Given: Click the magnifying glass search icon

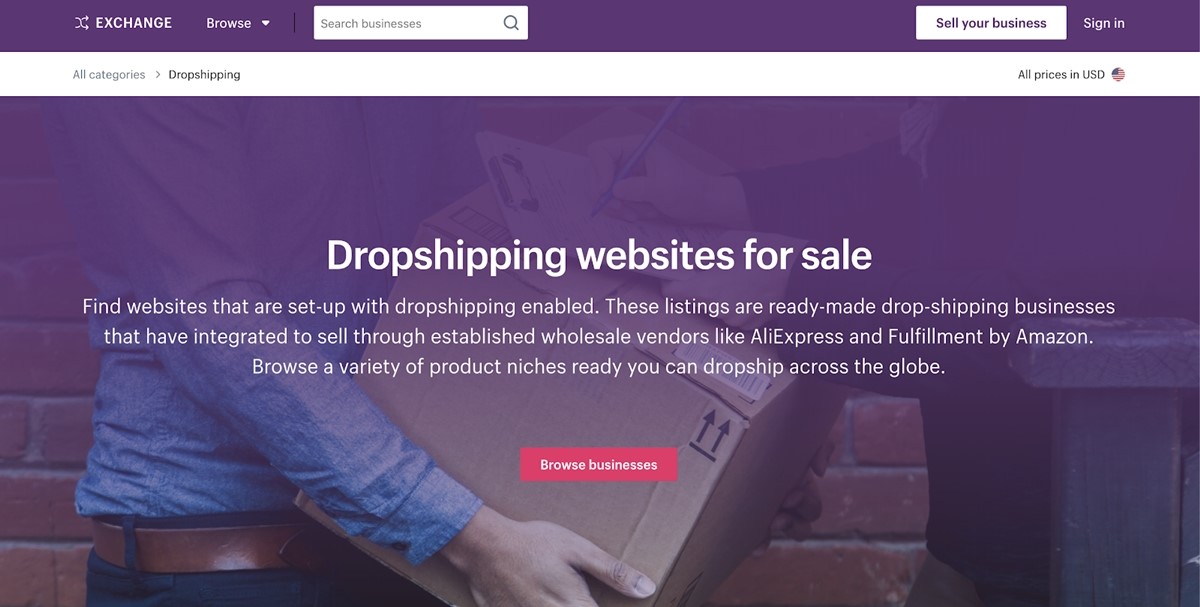Looking at the screenshot, I should pos(511,23).
